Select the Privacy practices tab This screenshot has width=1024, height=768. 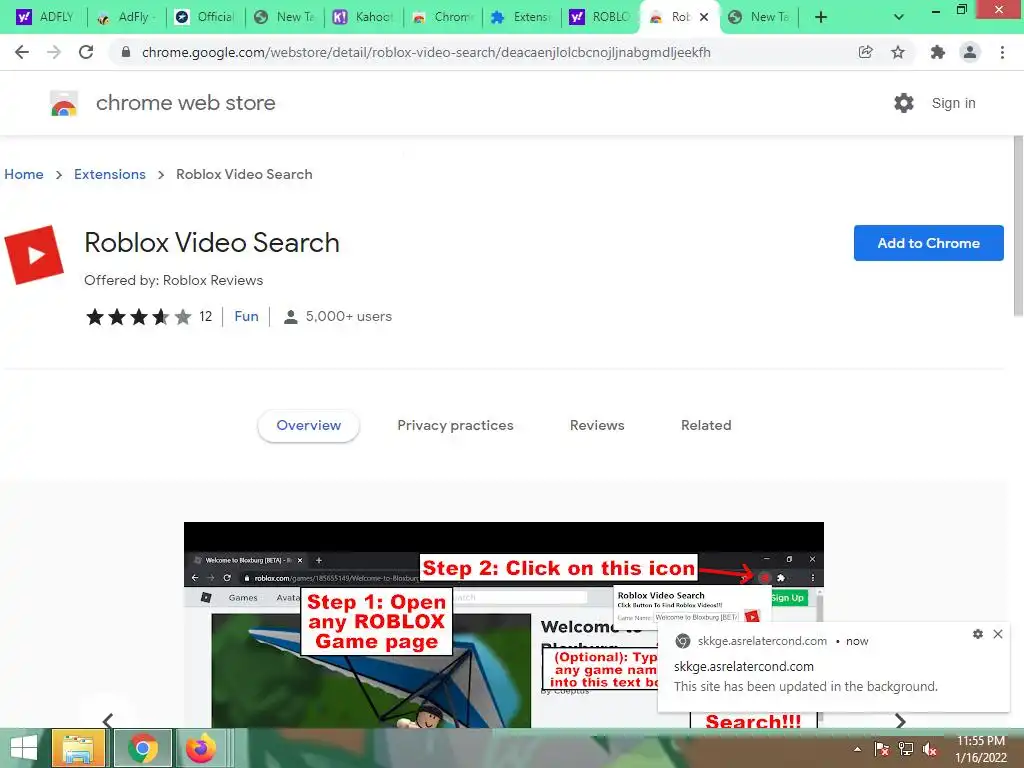coord(455,425)
